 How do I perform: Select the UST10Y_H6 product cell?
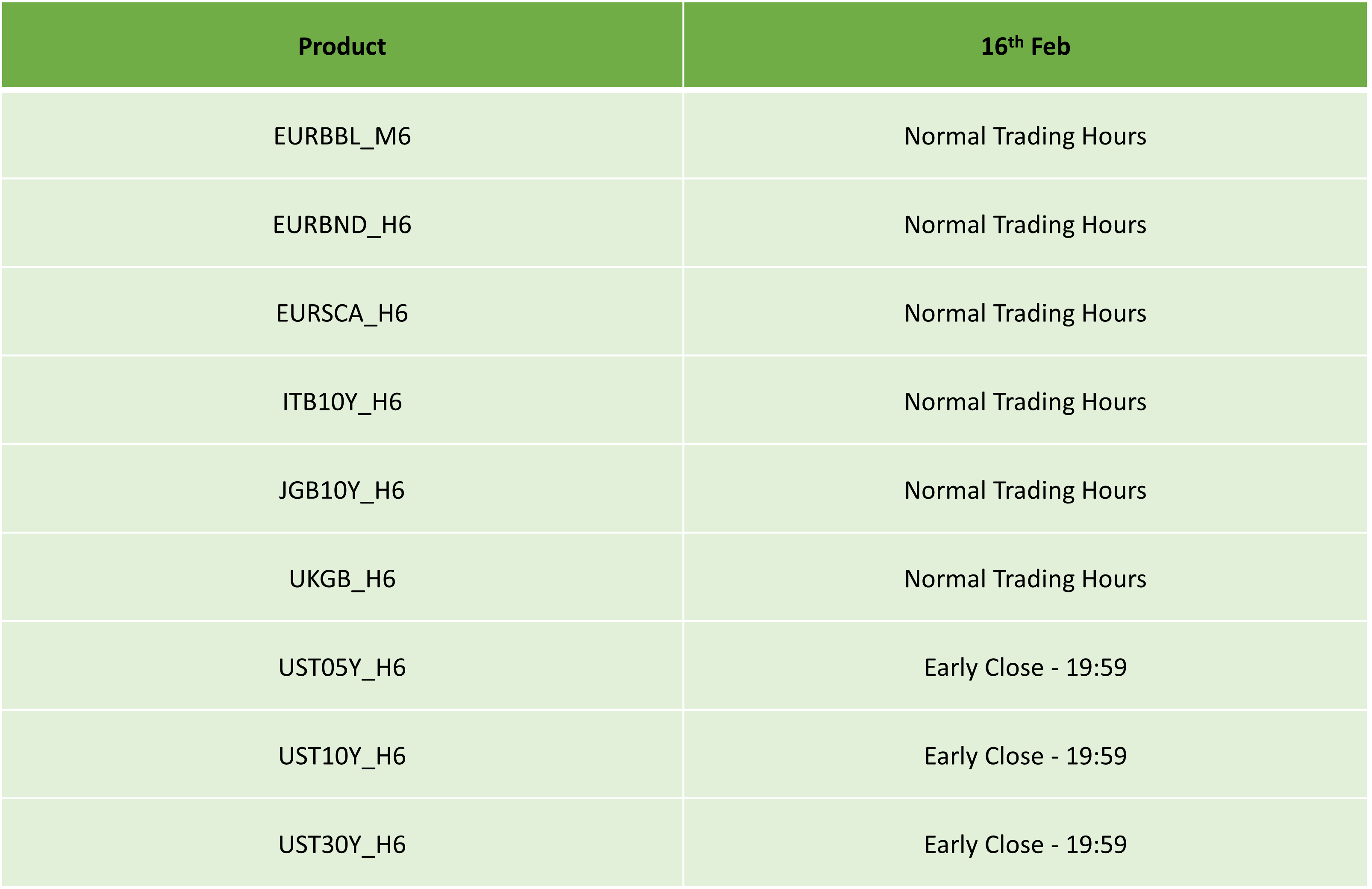click(x=342, y=756)
